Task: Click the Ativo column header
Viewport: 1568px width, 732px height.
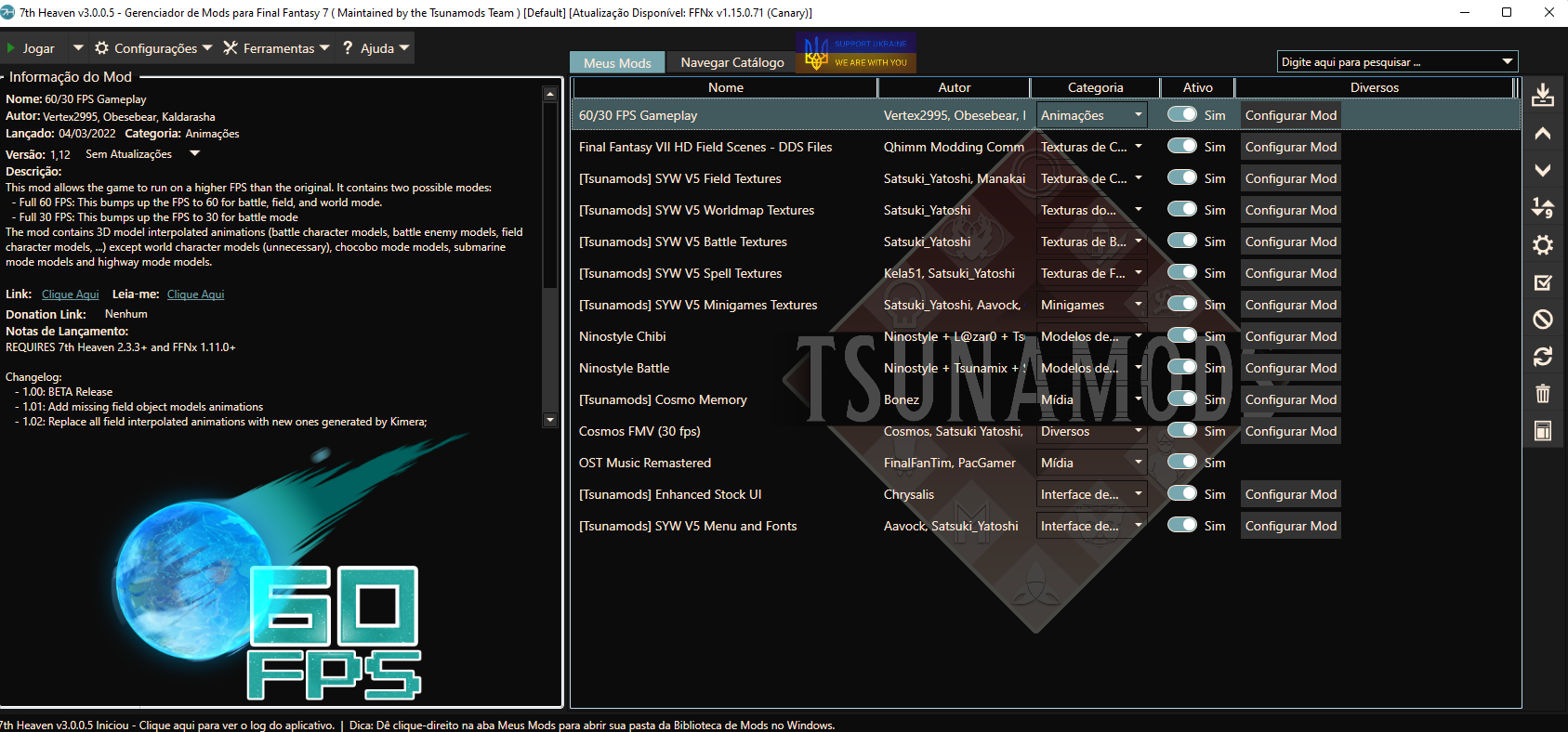Action: click(1198, 87)
